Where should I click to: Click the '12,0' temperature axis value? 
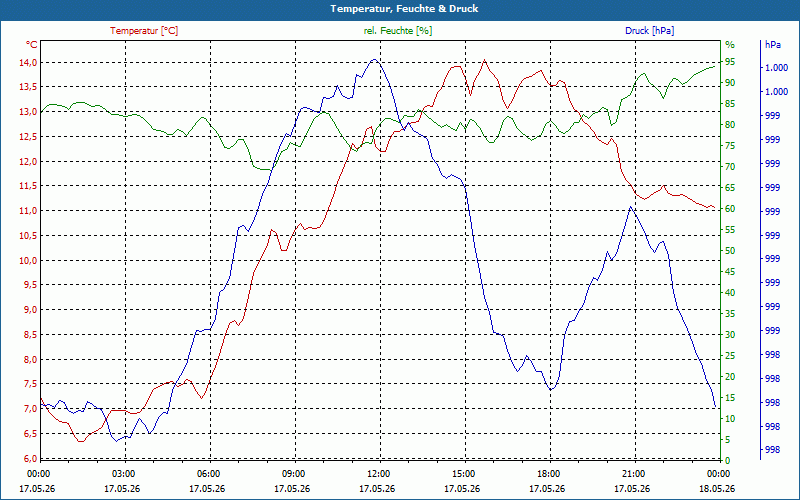[x=28, y=162]
